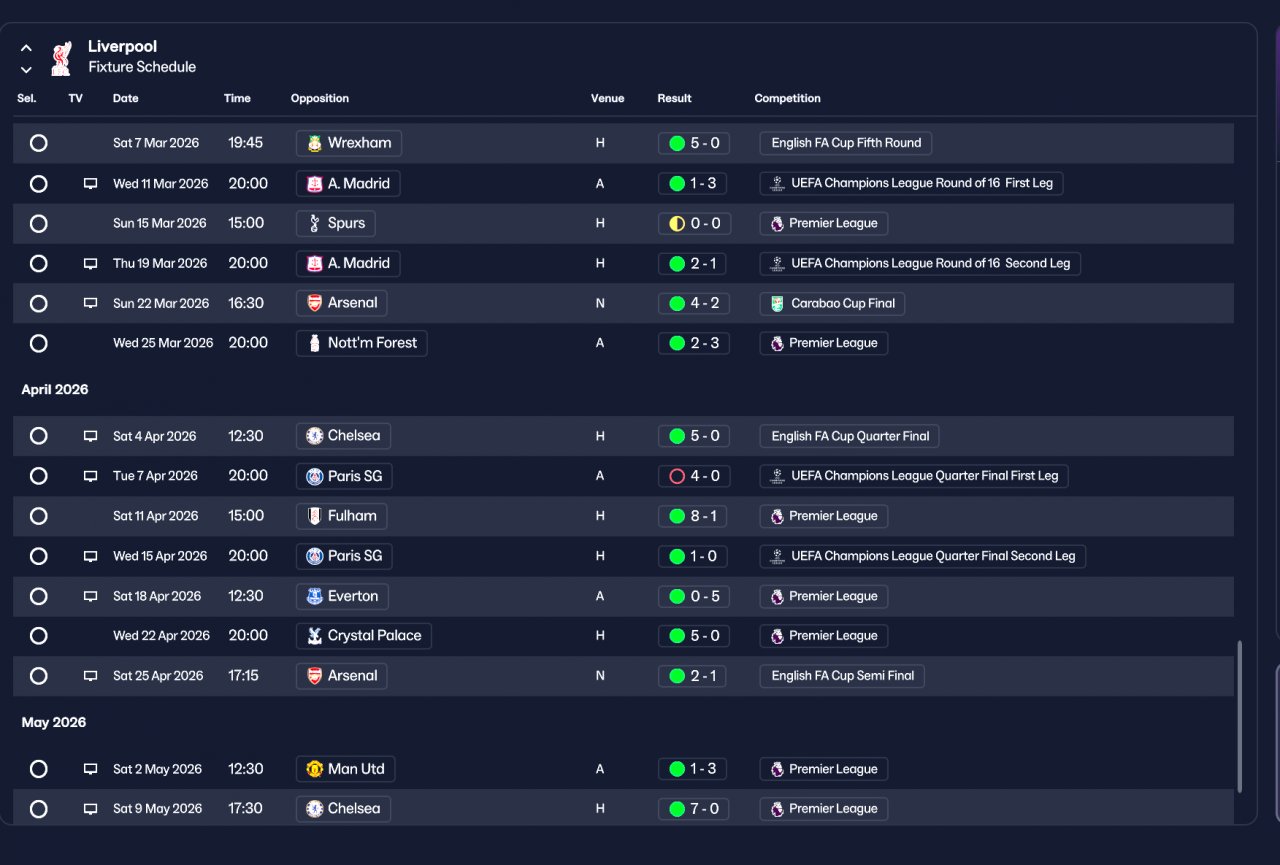Click the Wrexham club badge
The width and height of the screenshot is (1280, 865).
[314, 143]
